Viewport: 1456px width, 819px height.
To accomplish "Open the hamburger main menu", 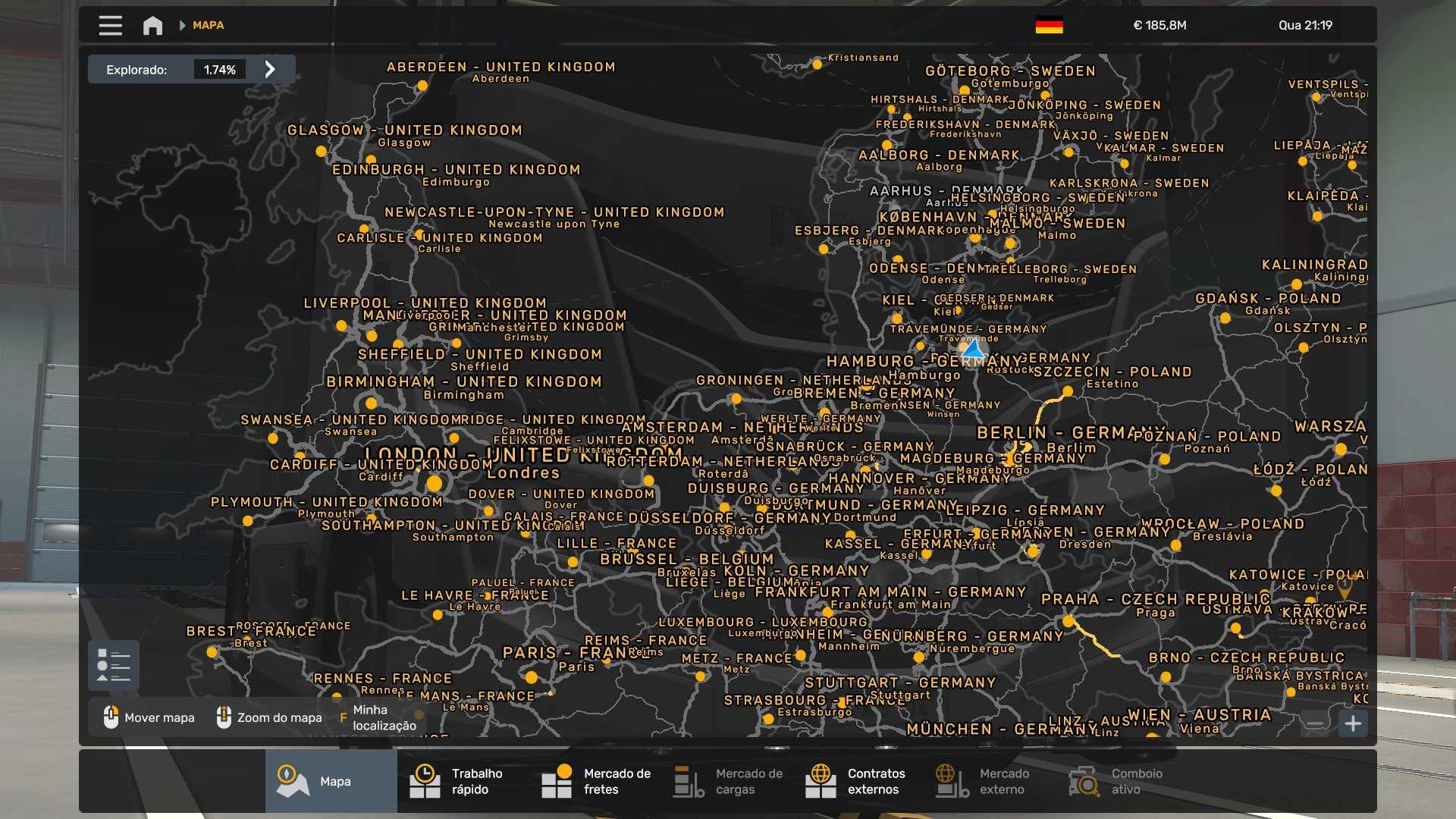I will [110, 26].
